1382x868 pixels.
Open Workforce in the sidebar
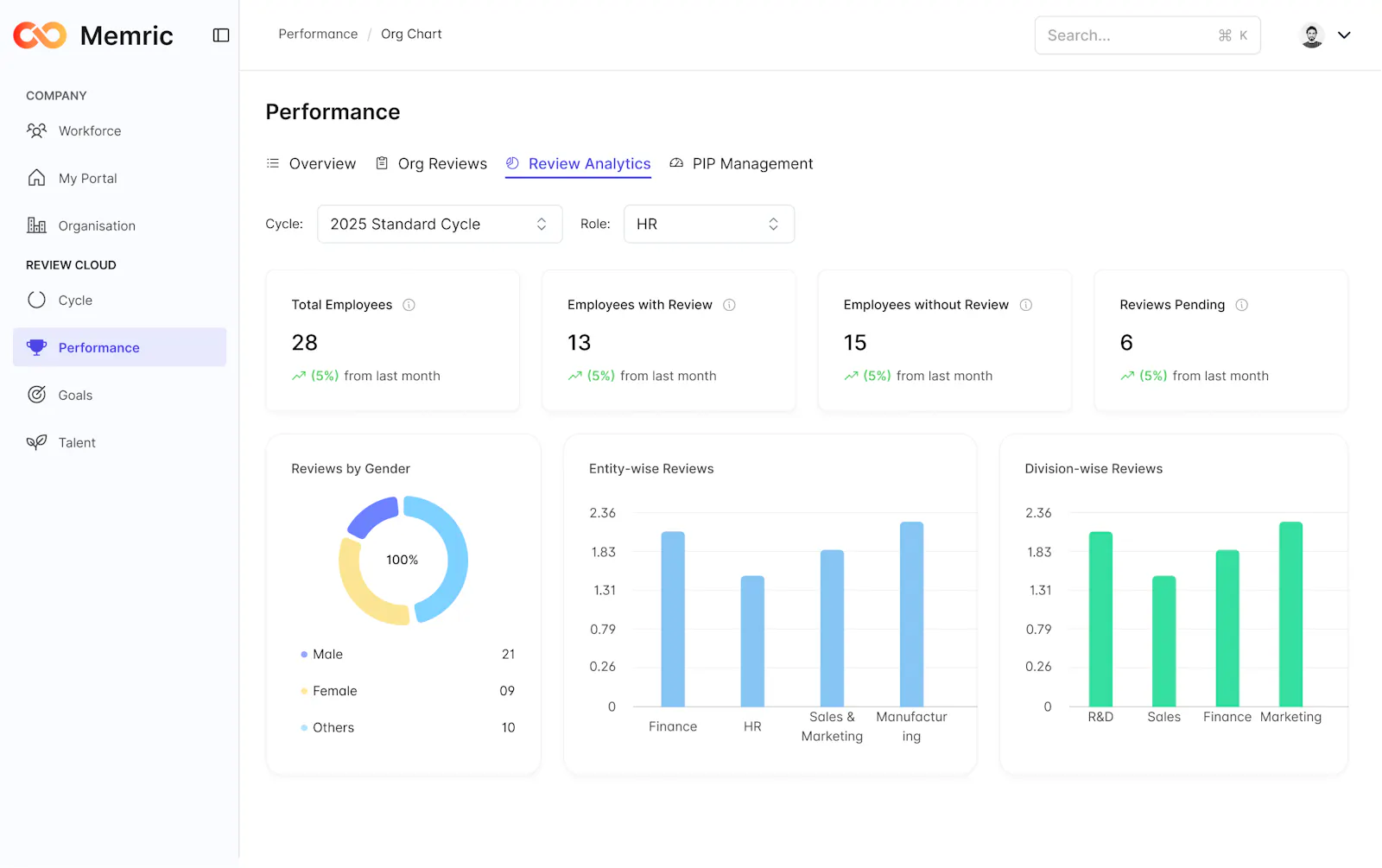click(119, 130)
